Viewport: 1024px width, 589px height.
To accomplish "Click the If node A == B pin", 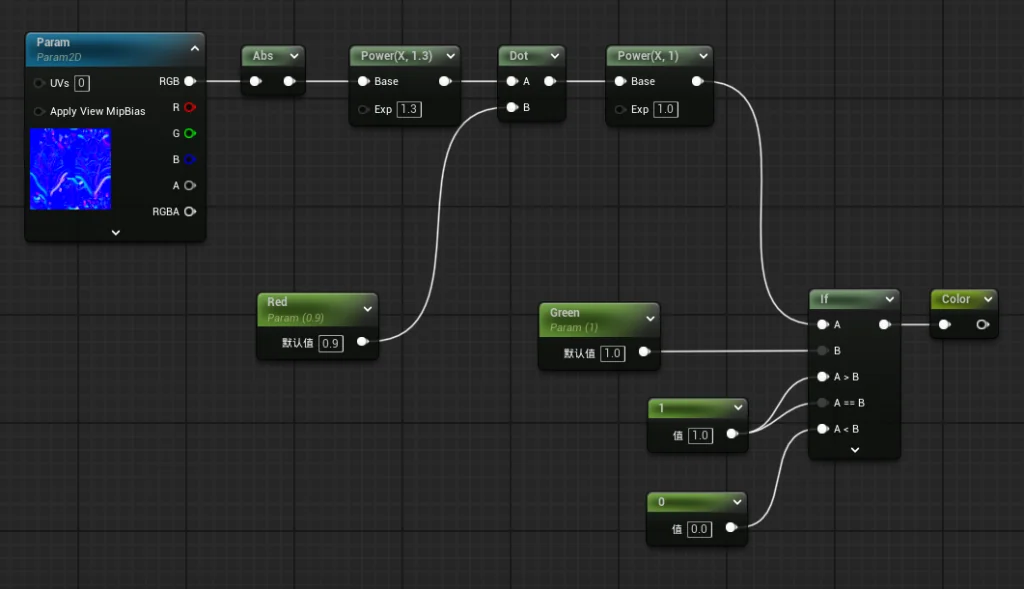I will 823,403.
